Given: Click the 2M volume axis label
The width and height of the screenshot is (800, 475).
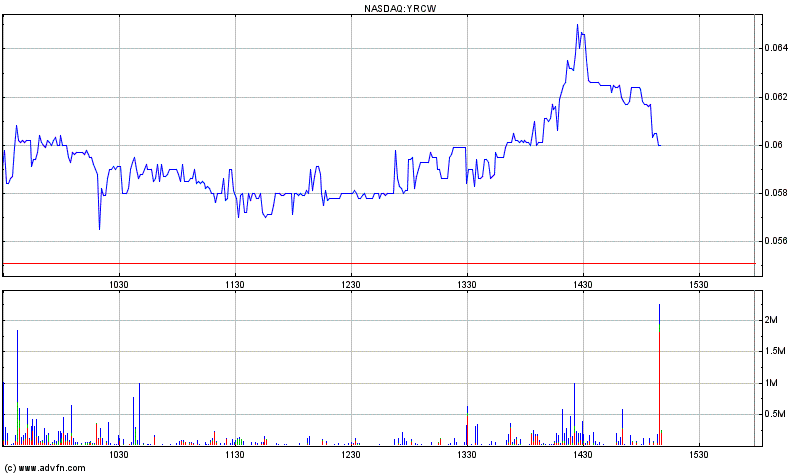Looking at the screenshot, I should point(771,320).
